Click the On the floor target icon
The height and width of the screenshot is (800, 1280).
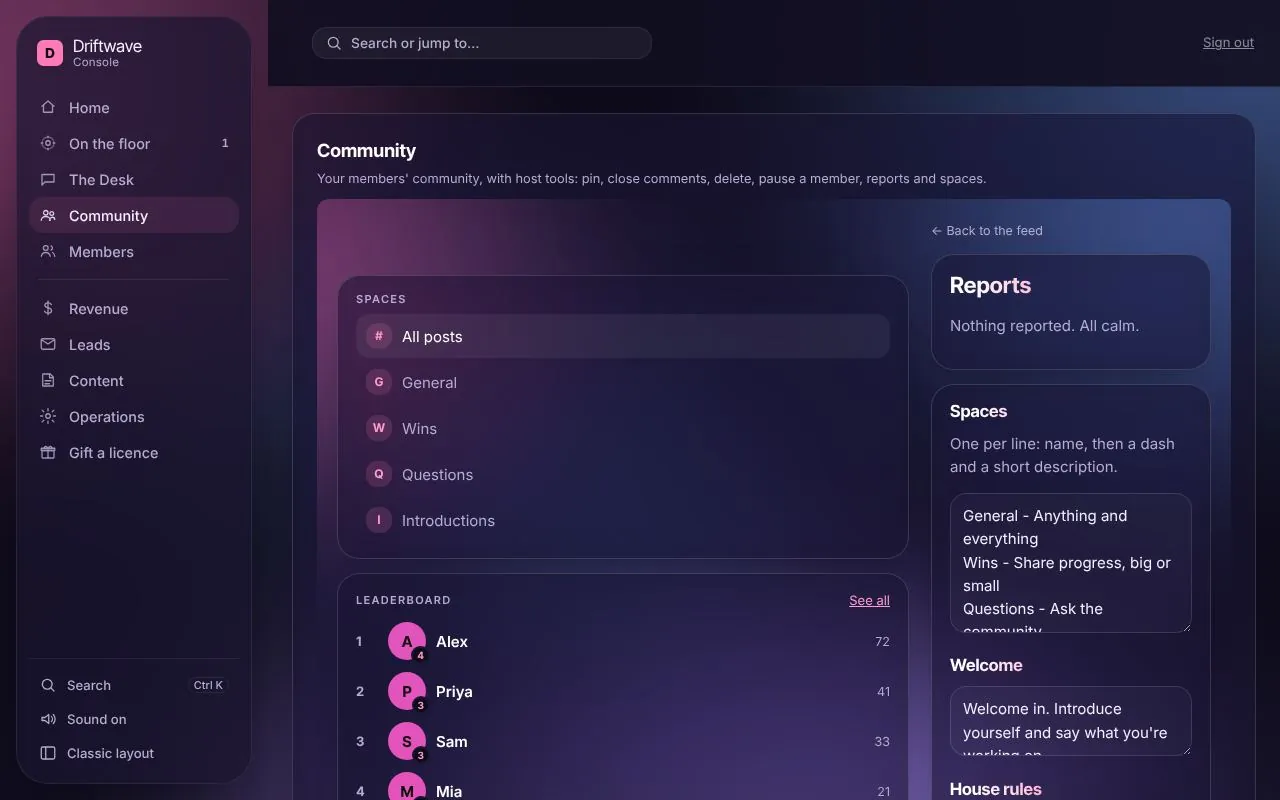(48, 143)
